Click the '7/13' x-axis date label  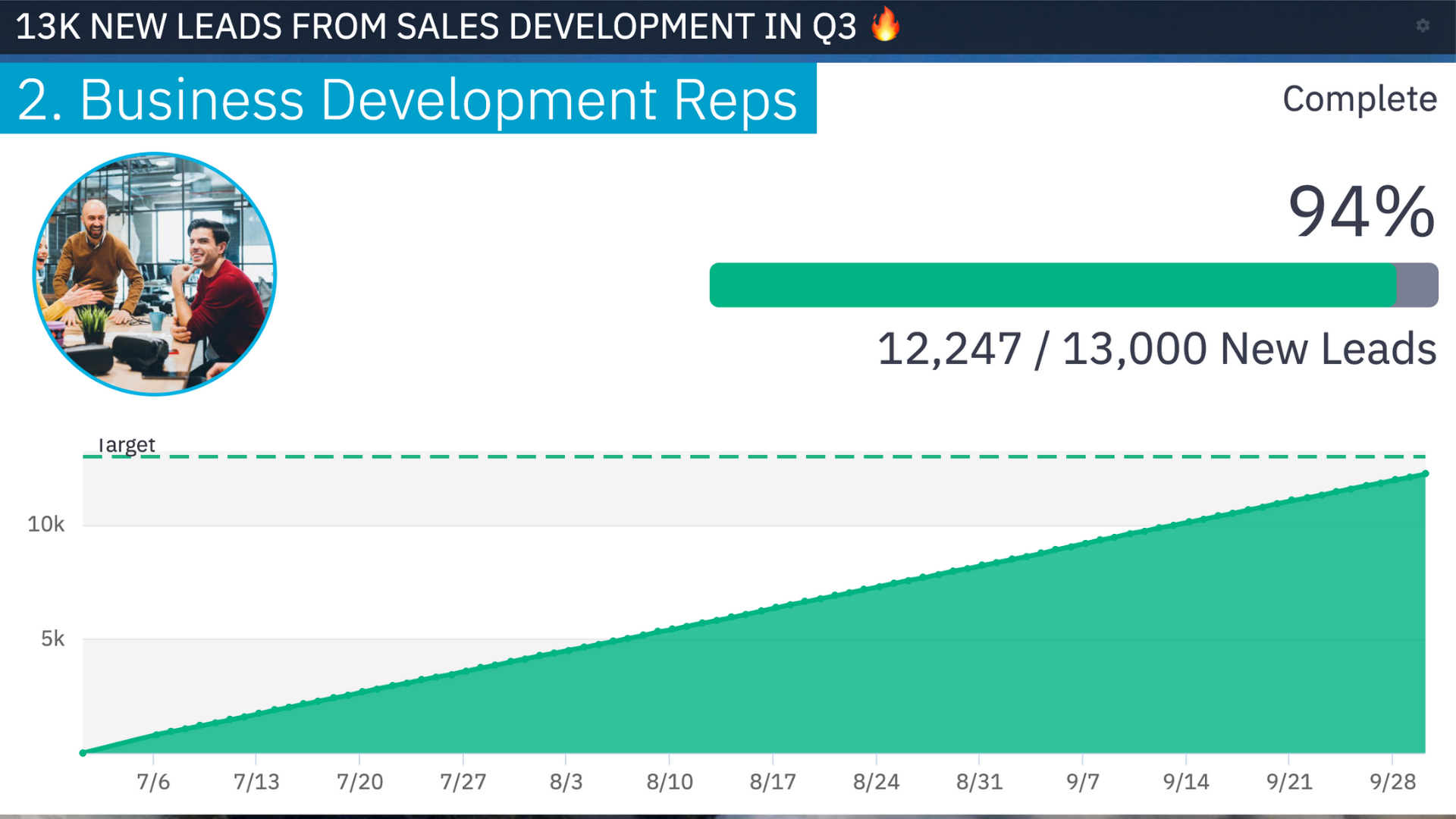click(x=256, y=782)
